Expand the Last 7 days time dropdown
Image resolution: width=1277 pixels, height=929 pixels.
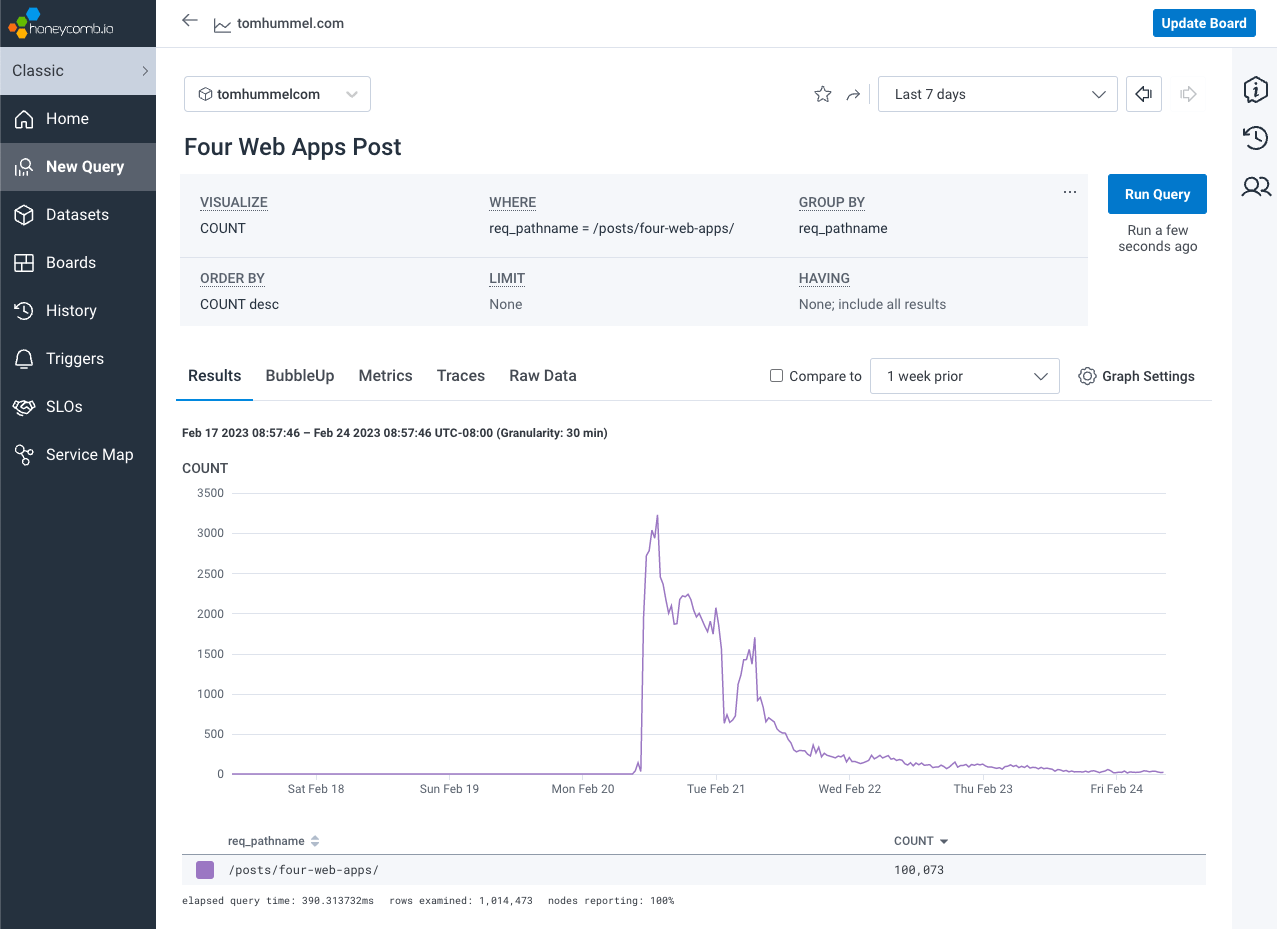pyautogui.click(x=997, y=94)
